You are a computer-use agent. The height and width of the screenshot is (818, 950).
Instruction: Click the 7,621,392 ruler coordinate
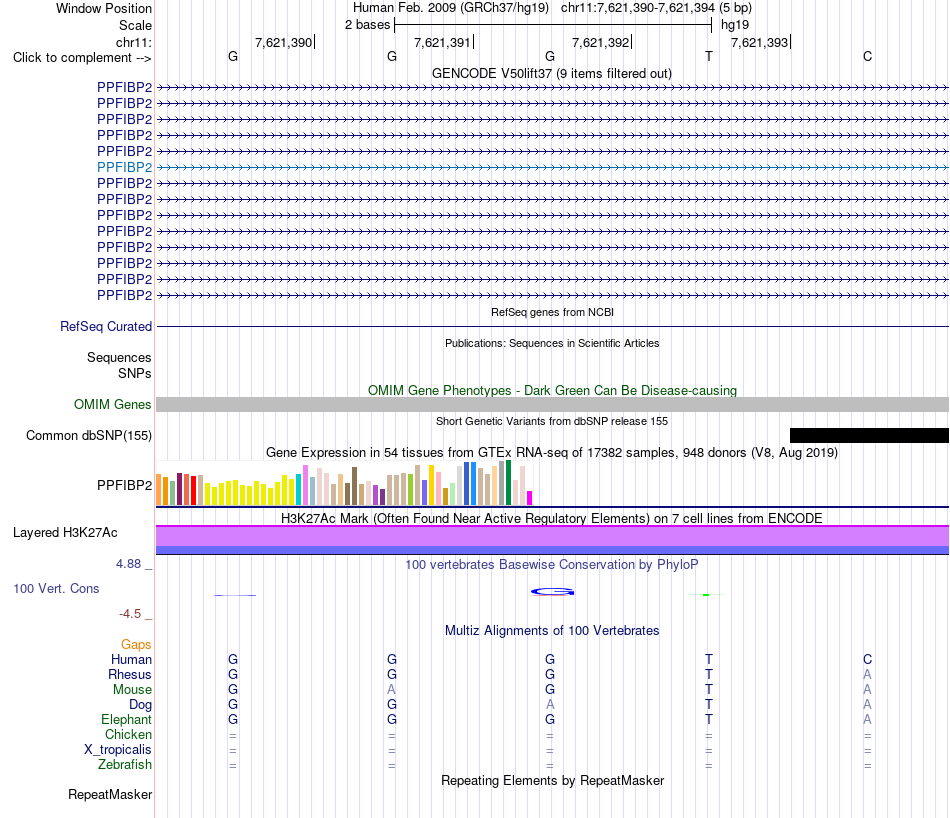(x=600, y=42)
